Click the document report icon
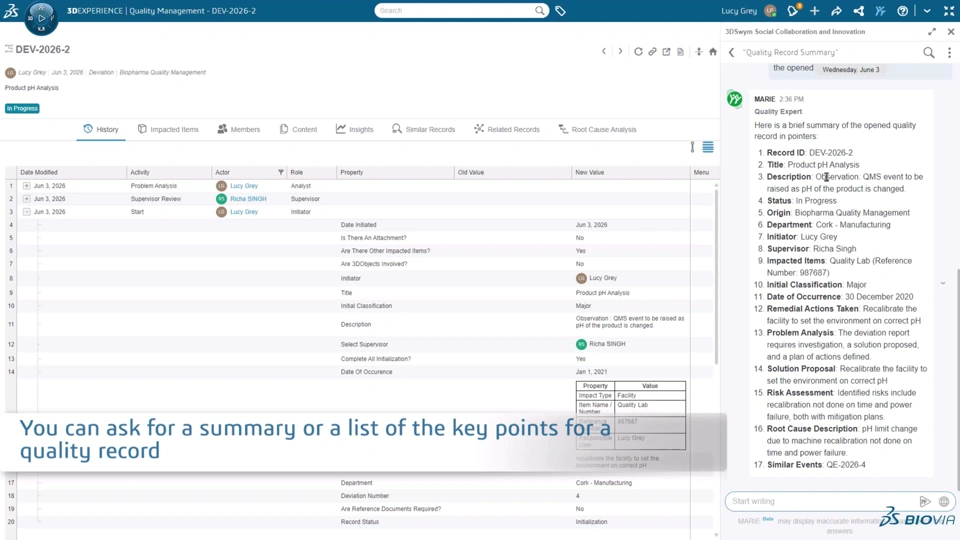Image resolution: width=960 pixels, height=540 pixels. coord(680,51)
